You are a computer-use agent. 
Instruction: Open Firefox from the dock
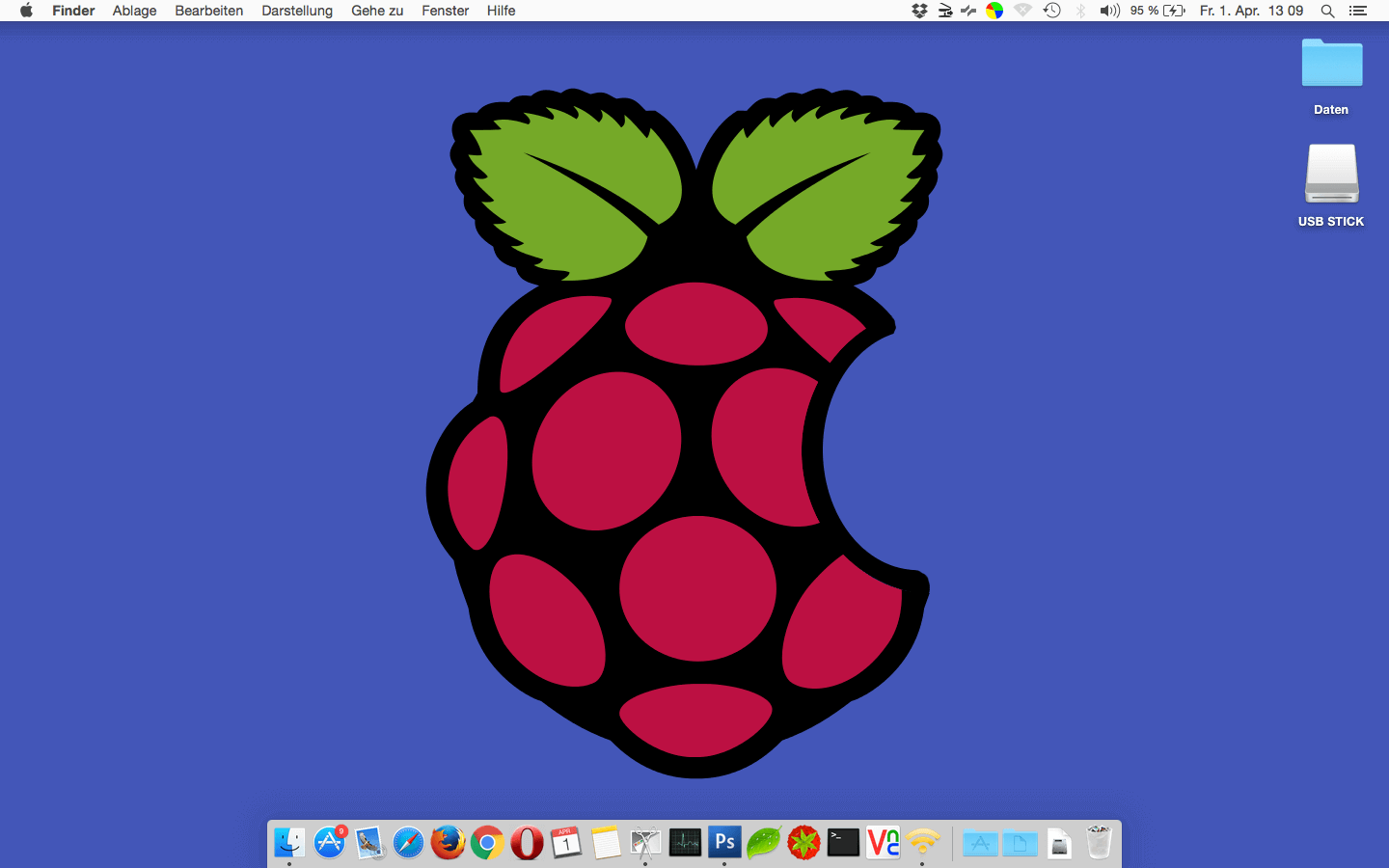tap(448, 843)
